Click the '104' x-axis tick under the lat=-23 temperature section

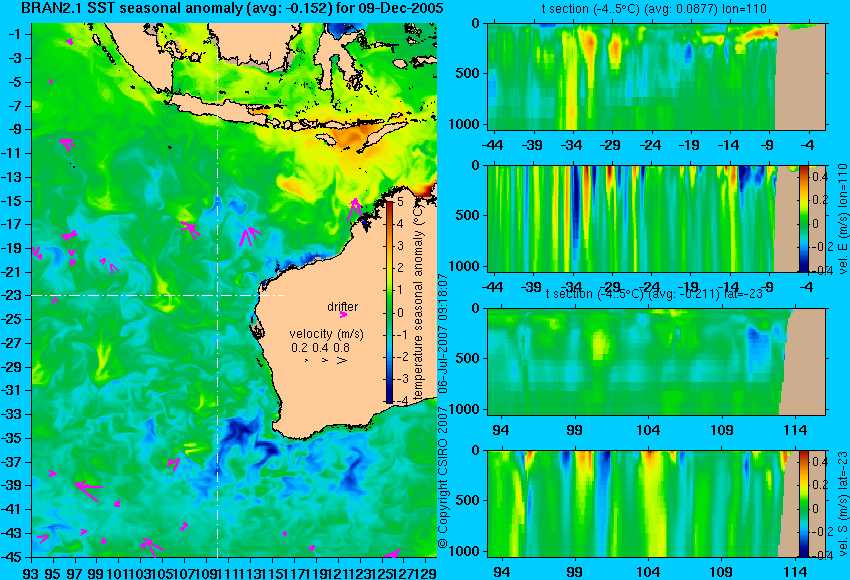coord(648,430)
